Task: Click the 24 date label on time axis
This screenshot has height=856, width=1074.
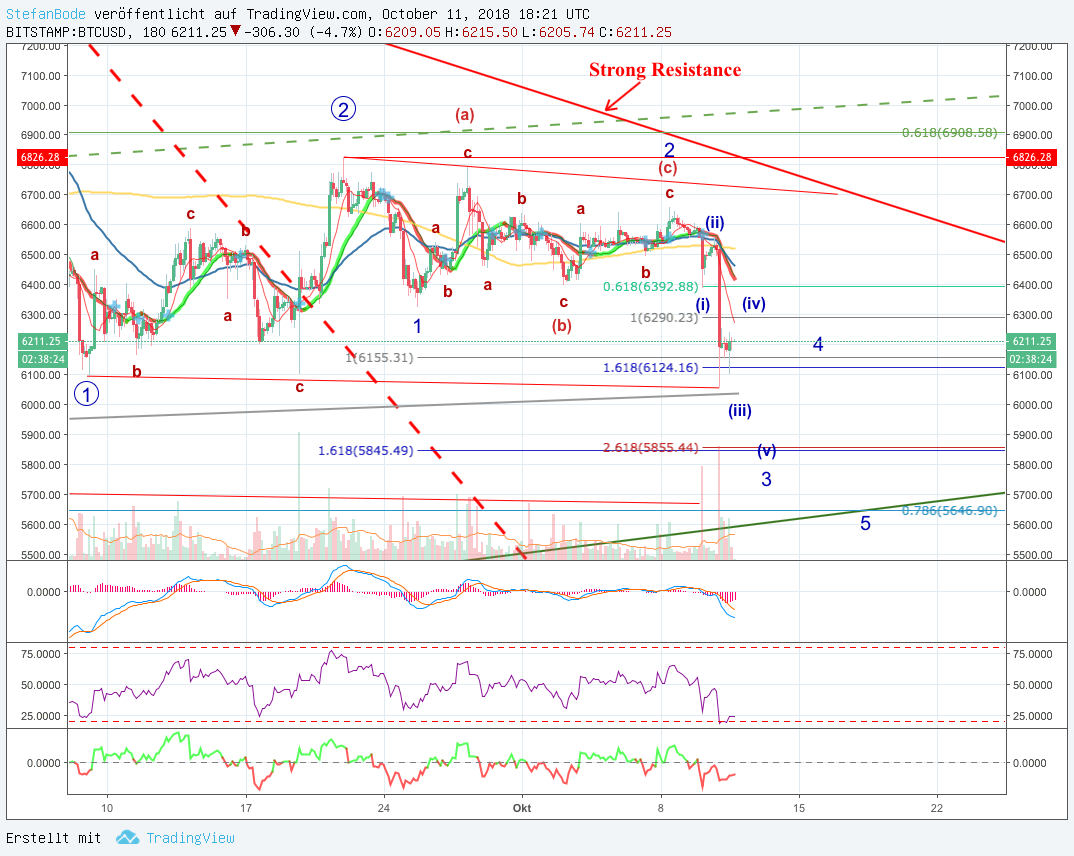Action: coord(384,808)
